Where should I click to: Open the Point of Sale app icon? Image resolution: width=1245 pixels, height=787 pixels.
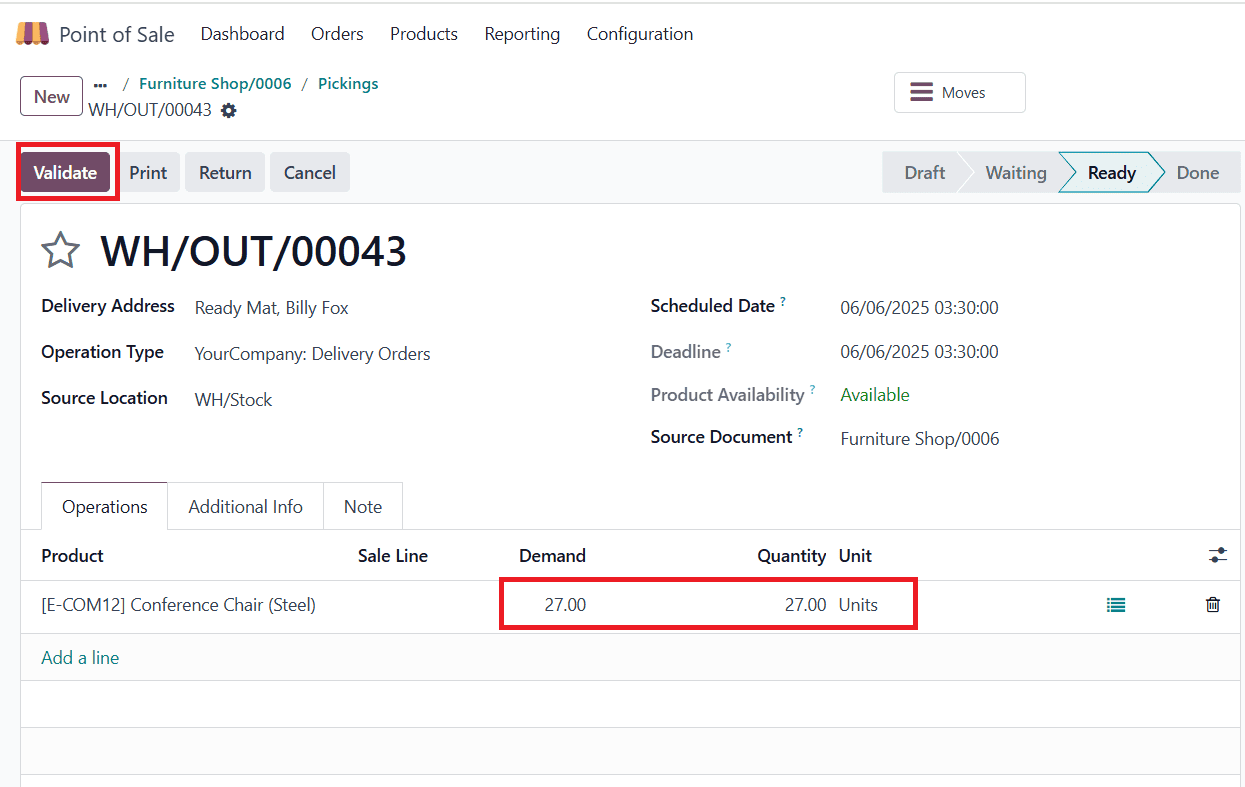[32, 34]
